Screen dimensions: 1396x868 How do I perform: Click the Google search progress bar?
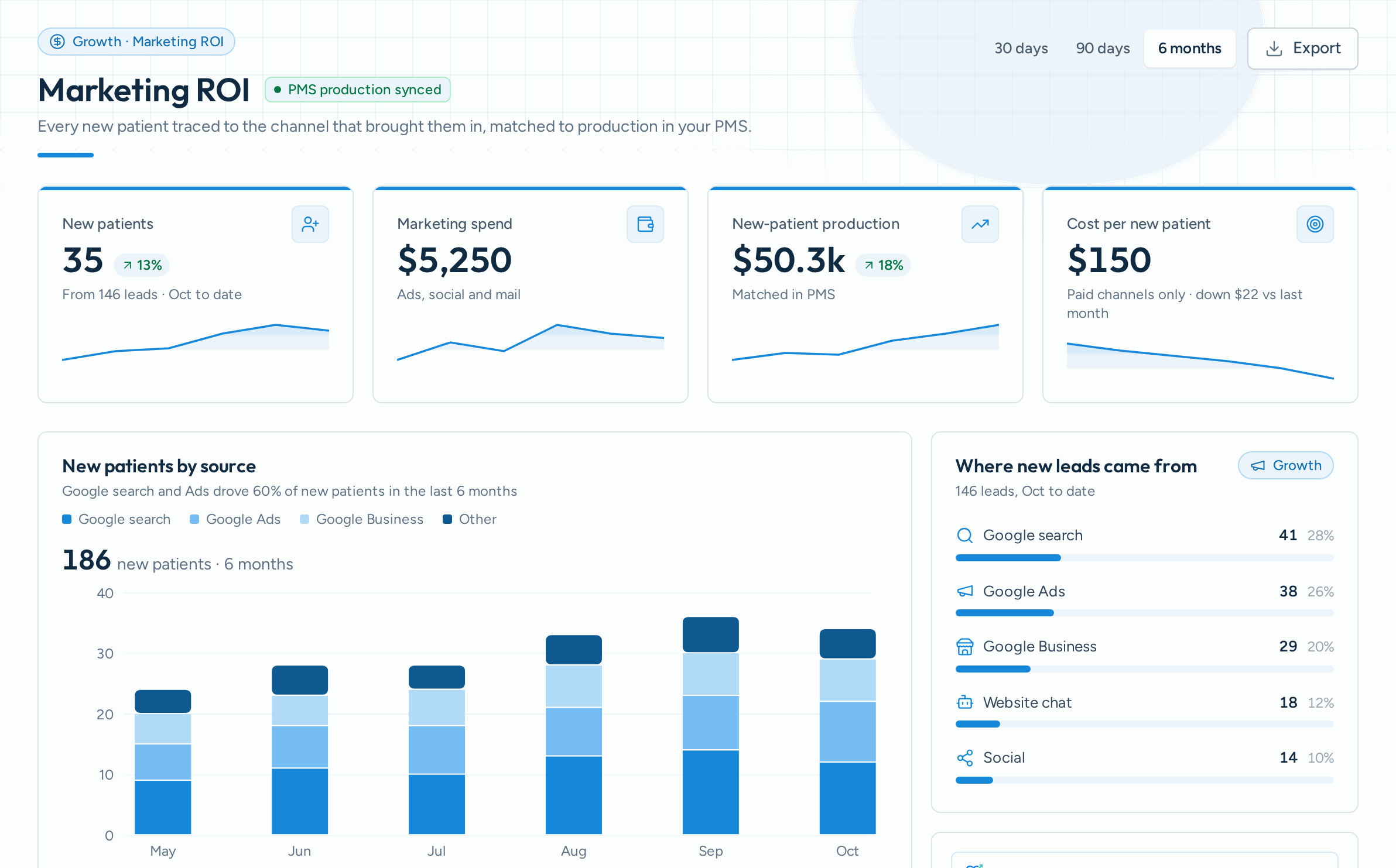click(1144, 558)
